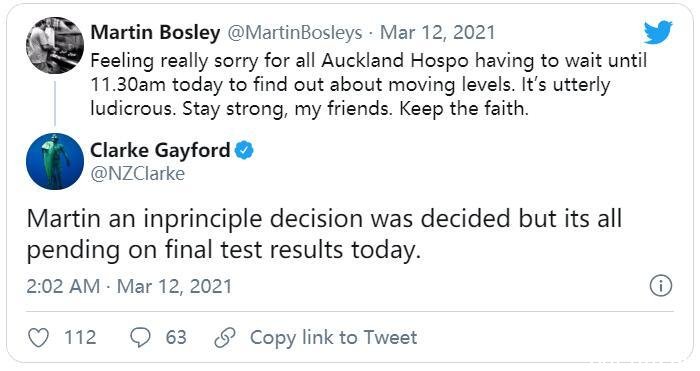Open the tweet info circle icon

point(660,286)
